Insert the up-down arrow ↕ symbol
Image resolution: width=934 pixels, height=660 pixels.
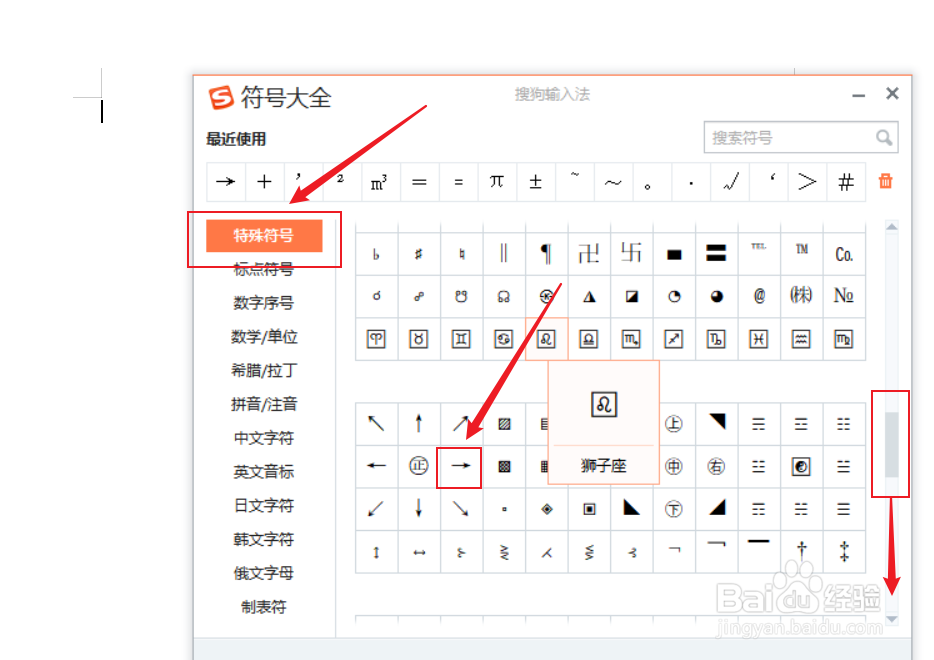[x=376, y=552]
